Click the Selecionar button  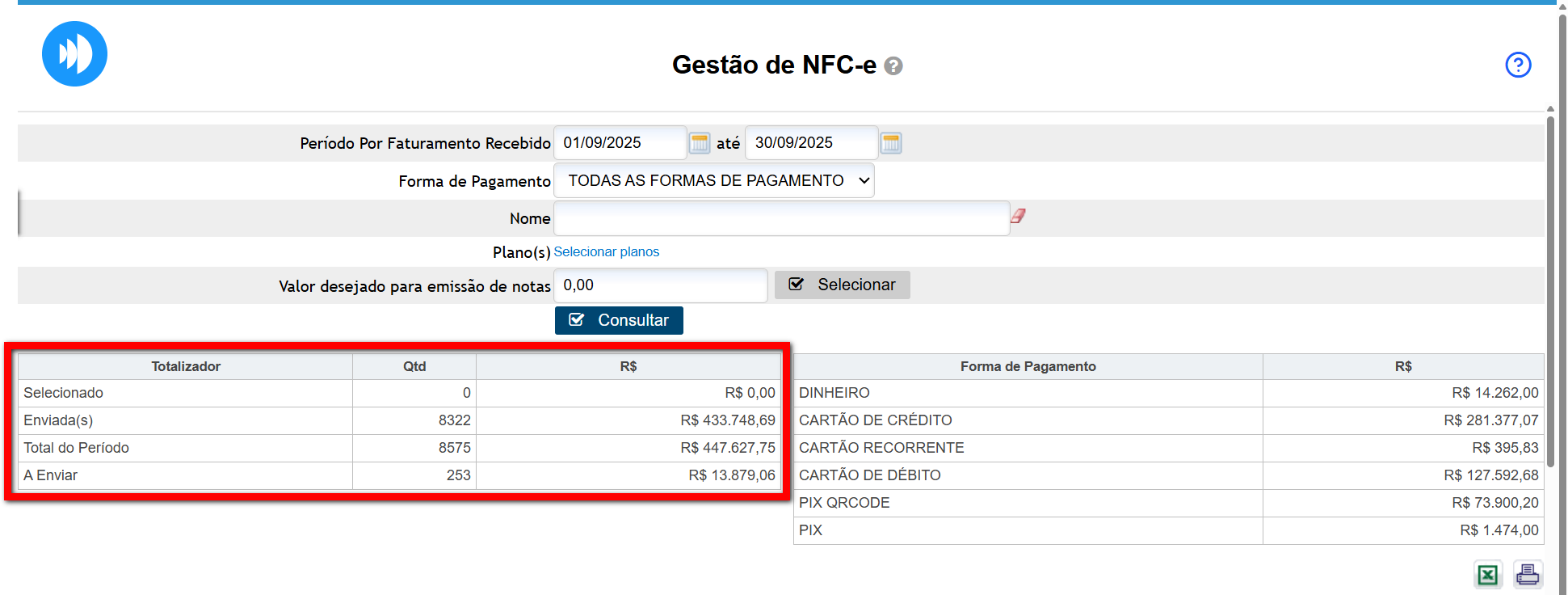(842, 285)
